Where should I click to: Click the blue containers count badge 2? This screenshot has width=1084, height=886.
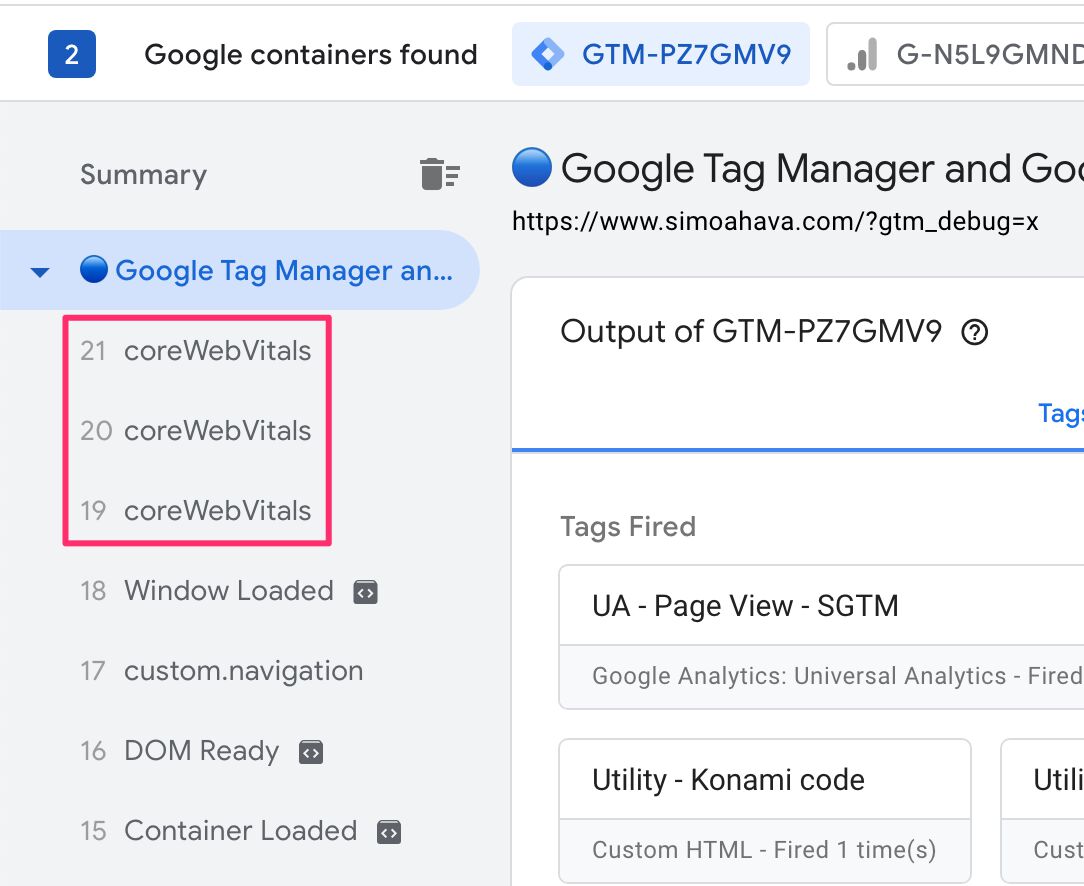click(72, 54)
